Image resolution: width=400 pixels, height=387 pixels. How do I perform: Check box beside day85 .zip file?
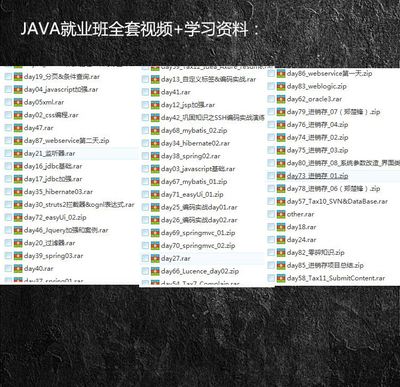[x=271, y=265]
